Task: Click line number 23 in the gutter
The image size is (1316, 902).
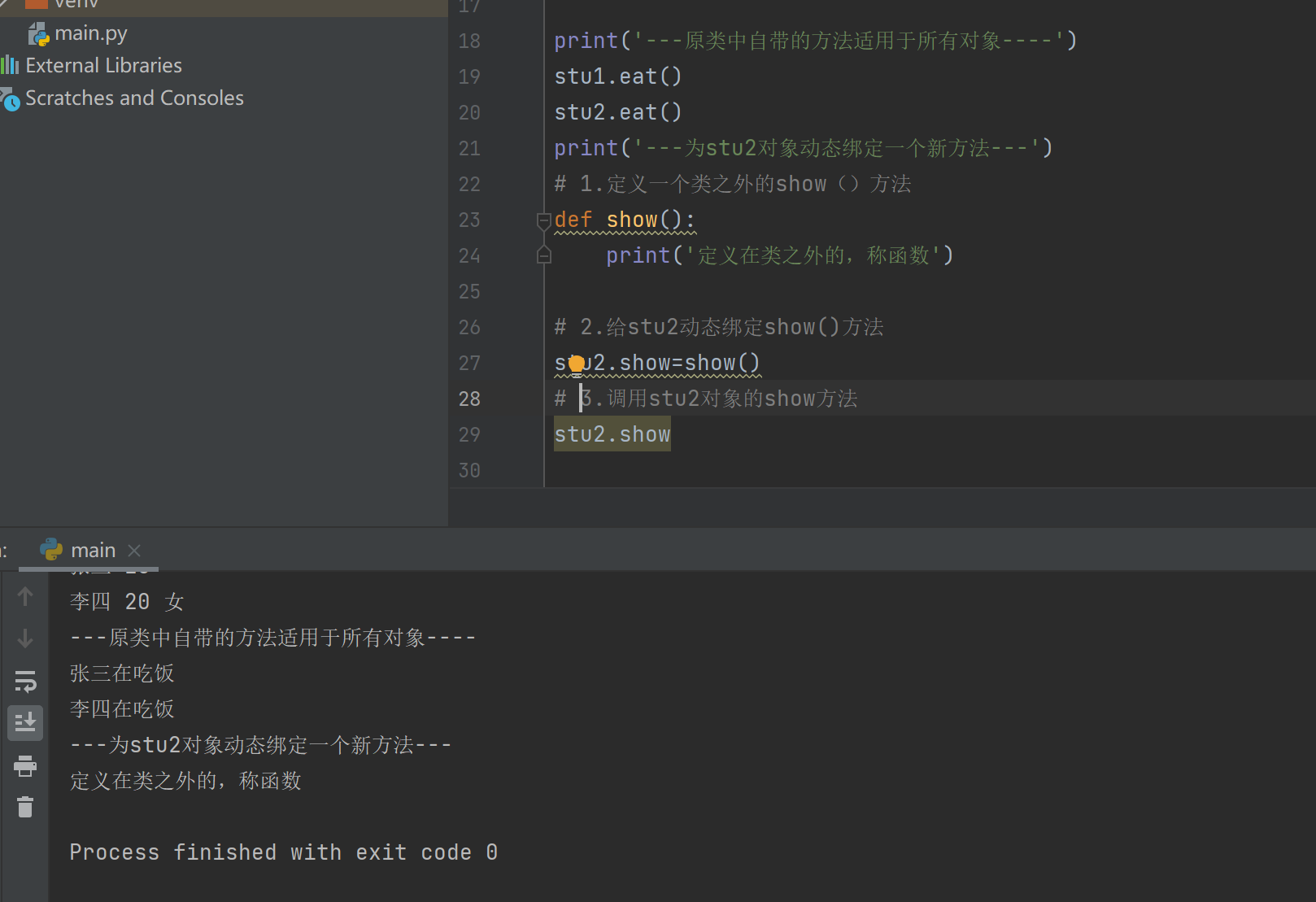Action: [469, 220]
